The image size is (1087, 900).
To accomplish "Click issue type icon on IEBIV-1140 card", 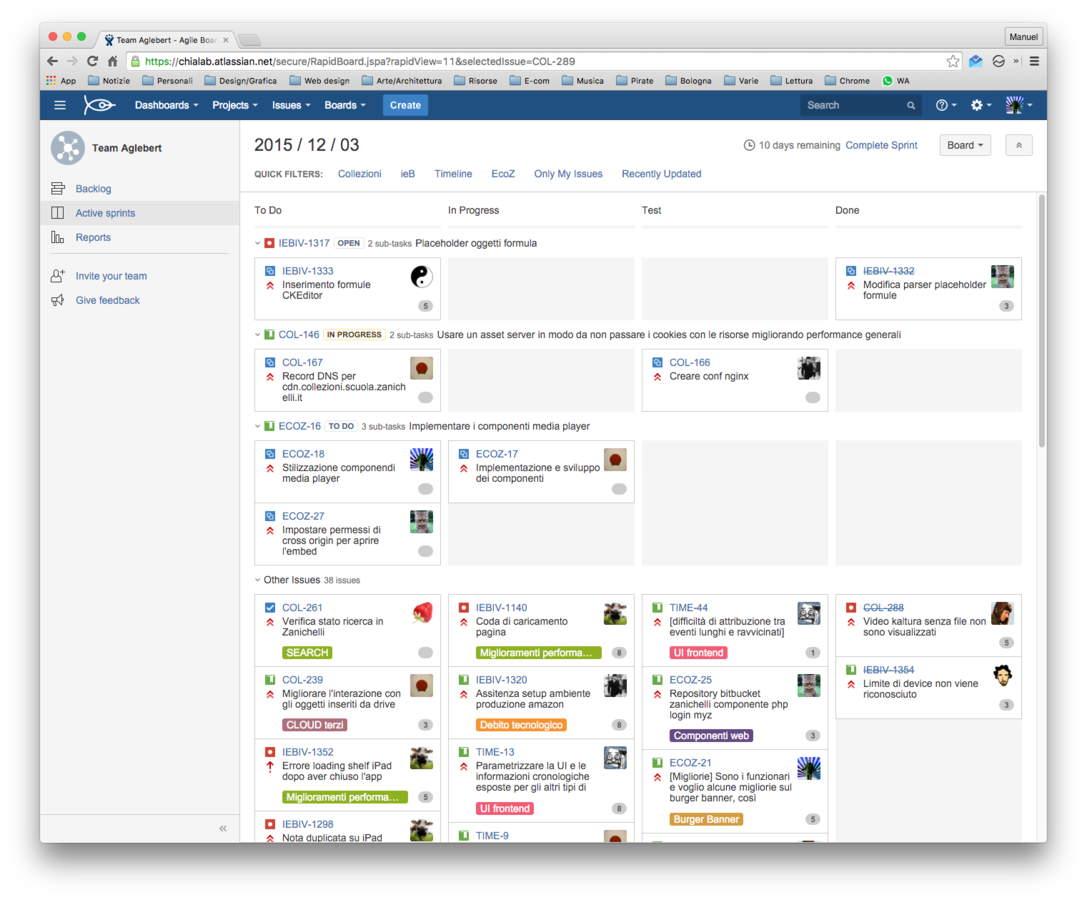I will (x=464, y=607).
